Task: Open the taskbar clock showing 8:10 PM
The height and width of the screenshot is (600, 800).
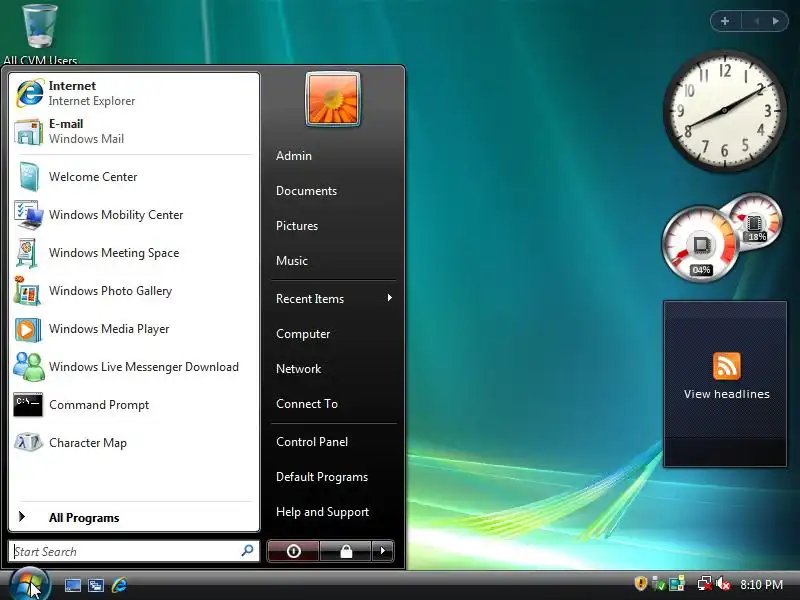Action: pyautogui.click(x=761, y=584)
